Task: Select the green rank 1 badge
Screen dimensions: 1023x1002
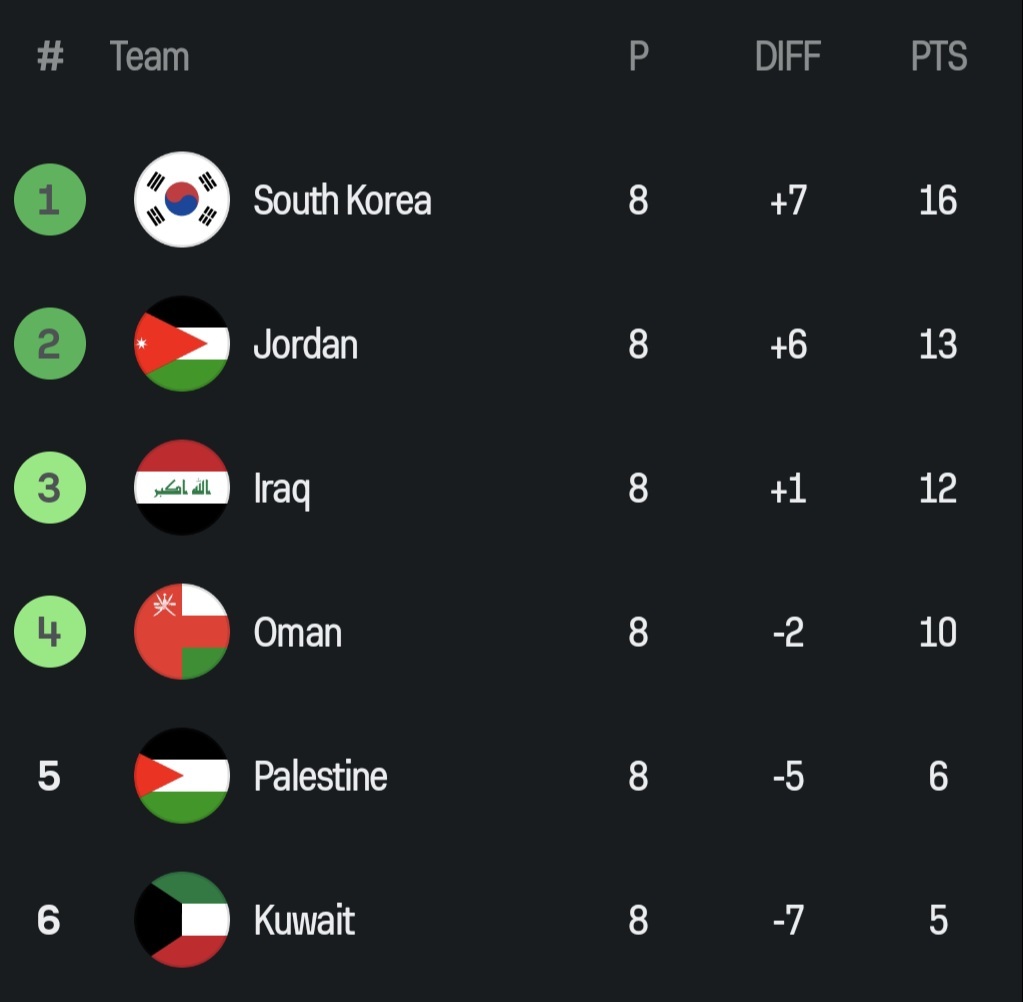Action: [x=50, y=200]
